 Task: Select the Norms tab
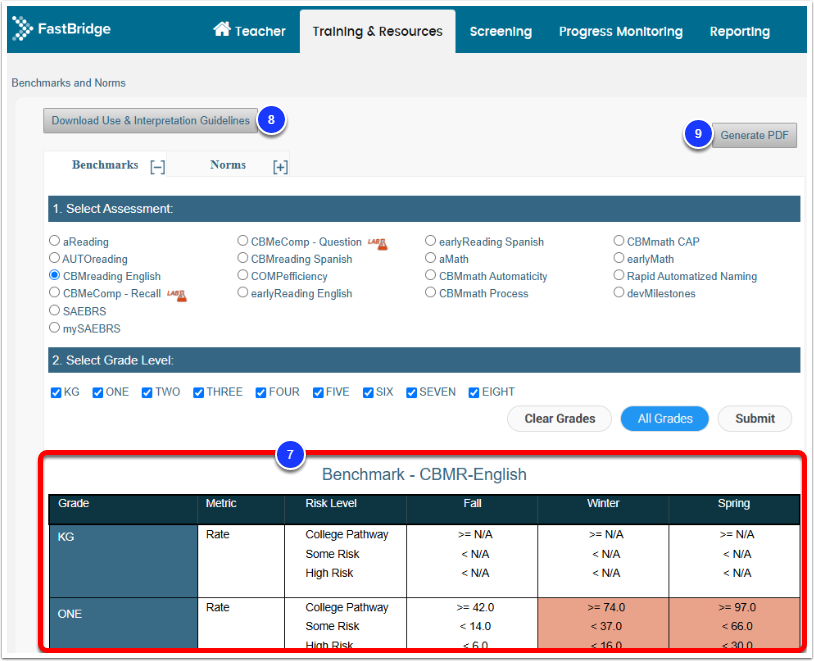point(228,165)
